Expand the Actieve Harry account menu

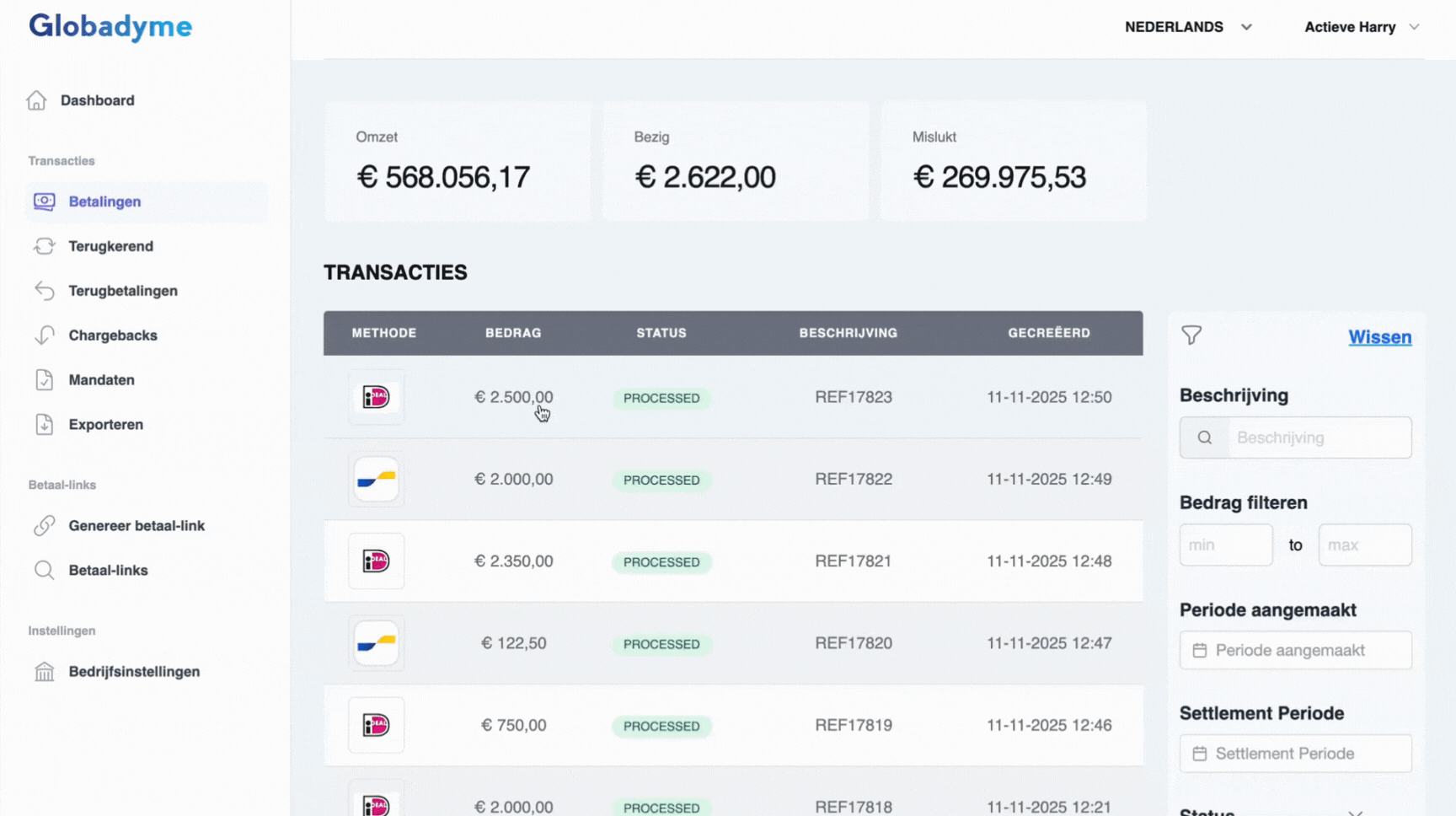[1360, 26]
